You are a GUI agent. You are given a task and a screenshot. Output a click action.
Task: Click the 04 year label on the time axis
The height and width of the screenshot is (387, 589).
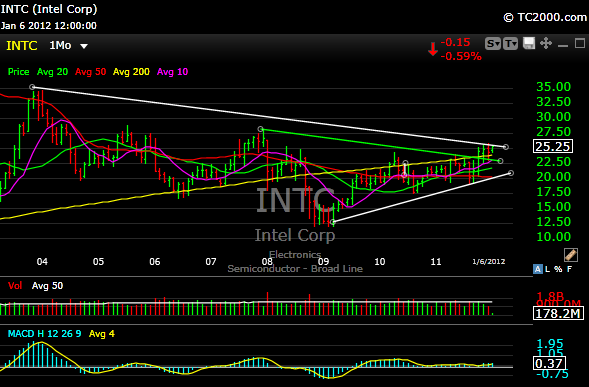tap(42, 262)
